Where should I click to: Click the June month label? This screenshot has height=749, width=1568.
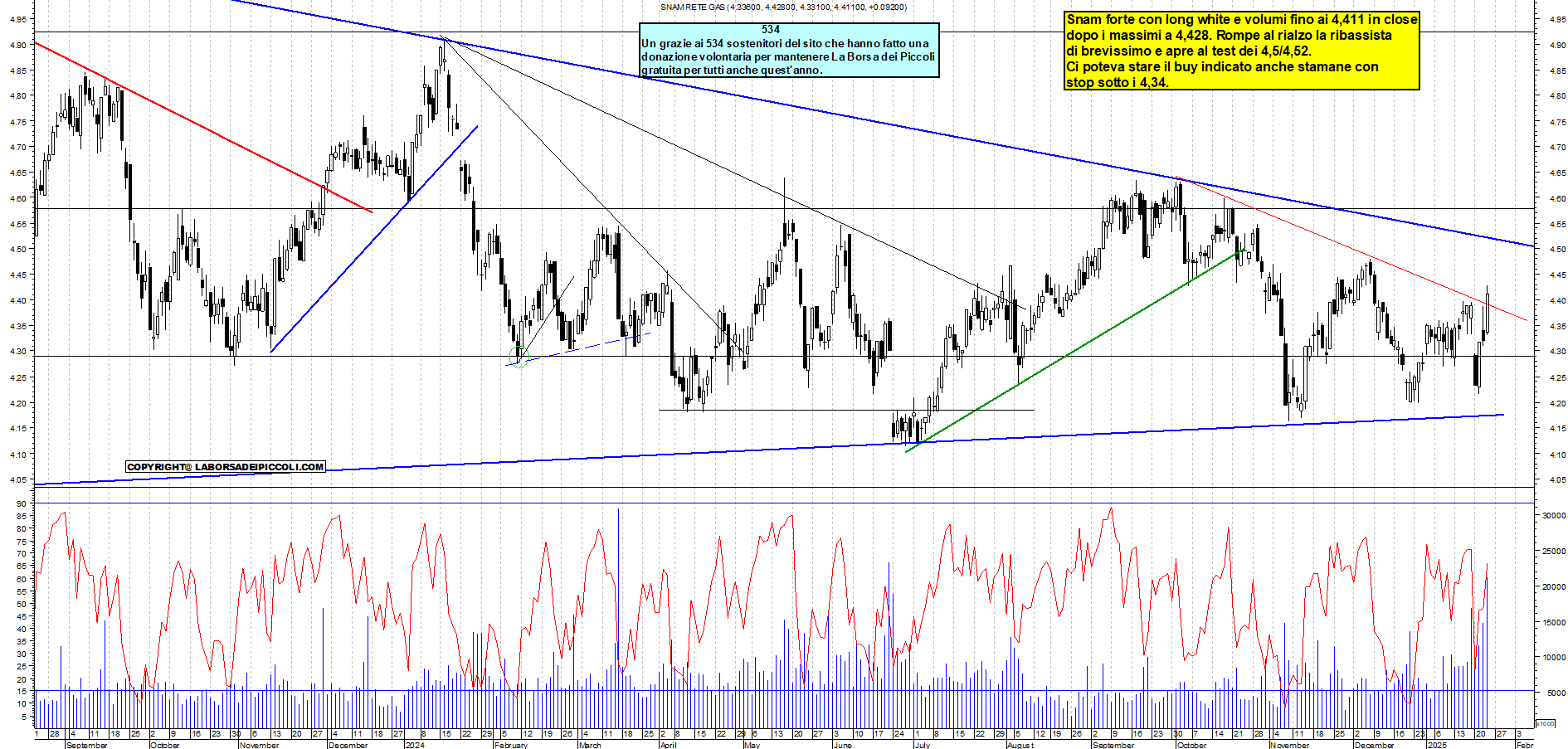(843, 745)
